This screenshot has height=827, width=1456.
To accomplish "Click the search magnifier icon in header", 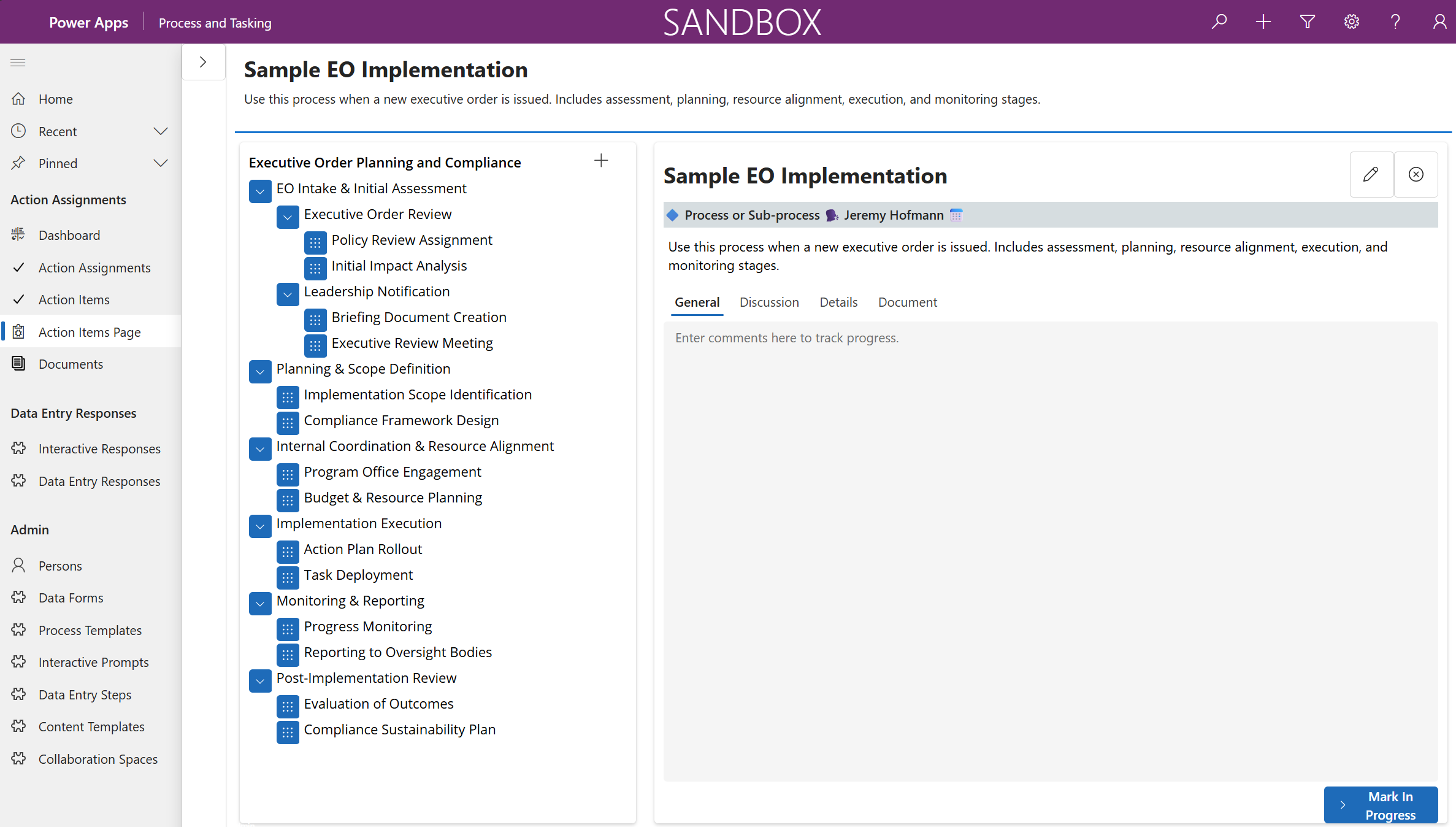I will coord(1219,22).
